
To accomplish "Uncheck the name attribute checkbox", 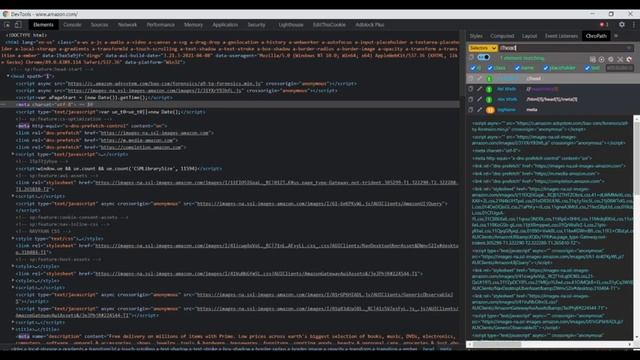I will click(517, 68).
